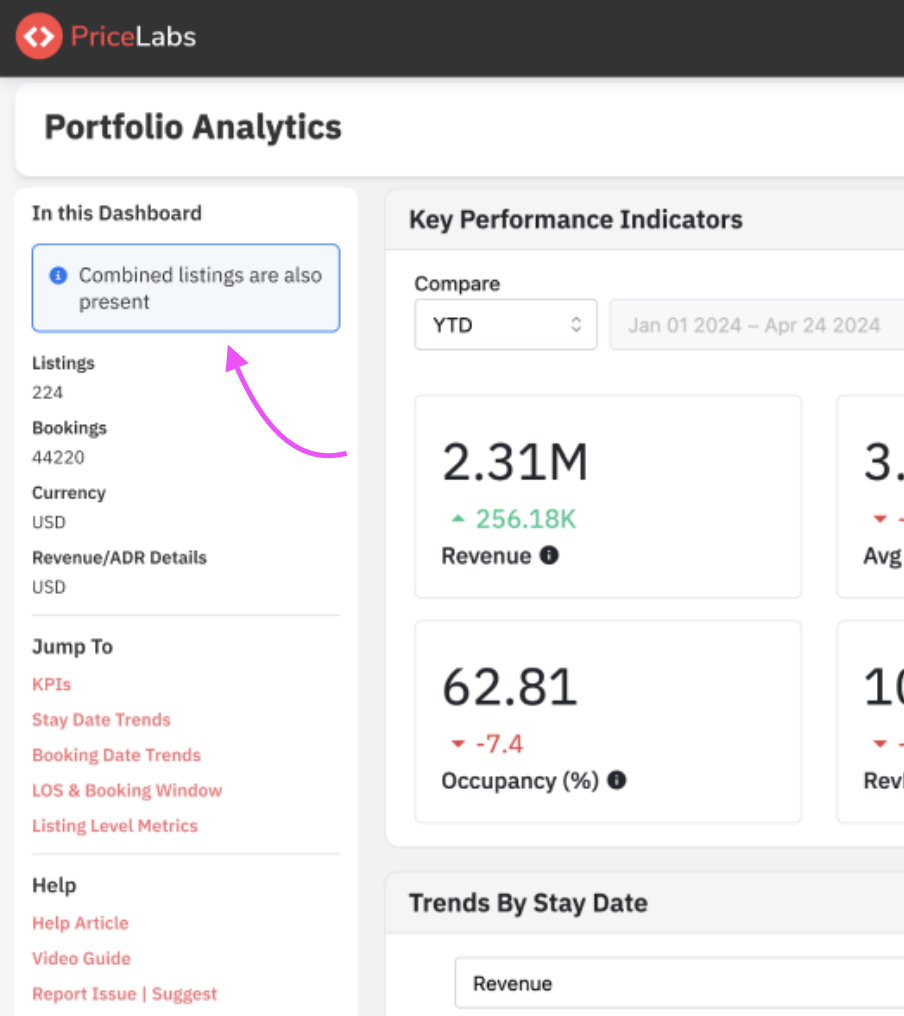Click the Trends By Stay Date heading
The image size is (904, 1016).
coord(529,903)
